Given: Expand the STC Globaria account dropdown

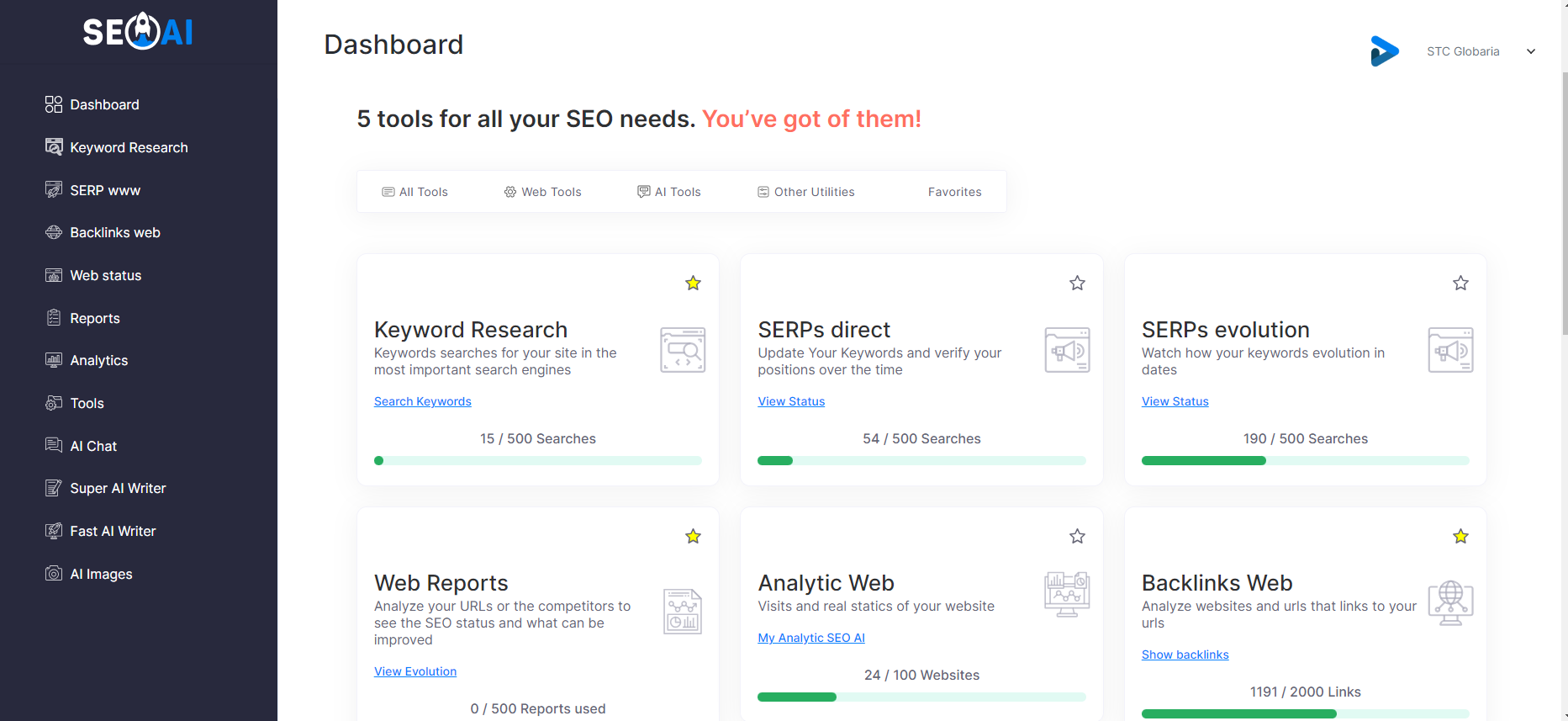Looking at the screenshot, I should pos(1531,50).
